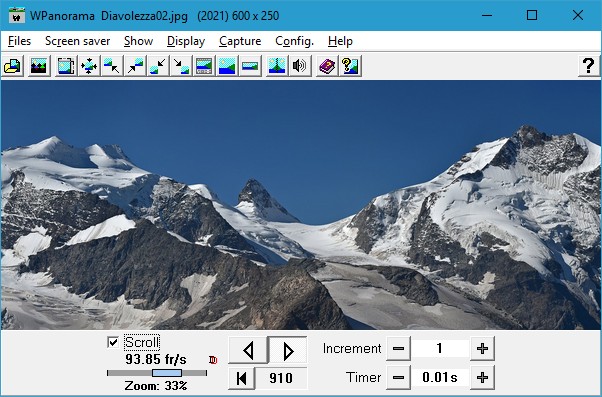
Task: Click the mountain landscape toolbar icon
Action: [39, 66]
